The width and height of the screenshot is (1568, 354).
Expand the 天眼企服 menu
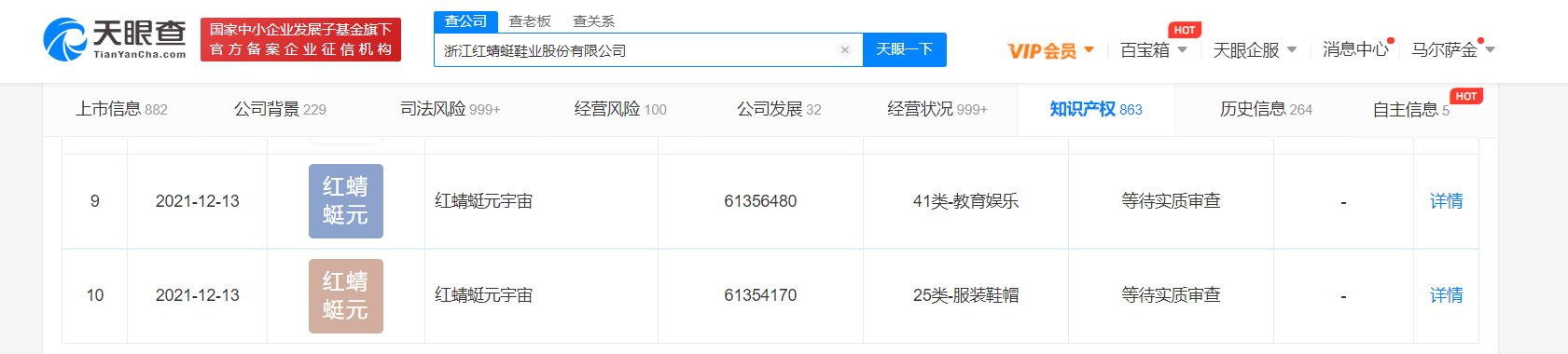click(1255, 50)
